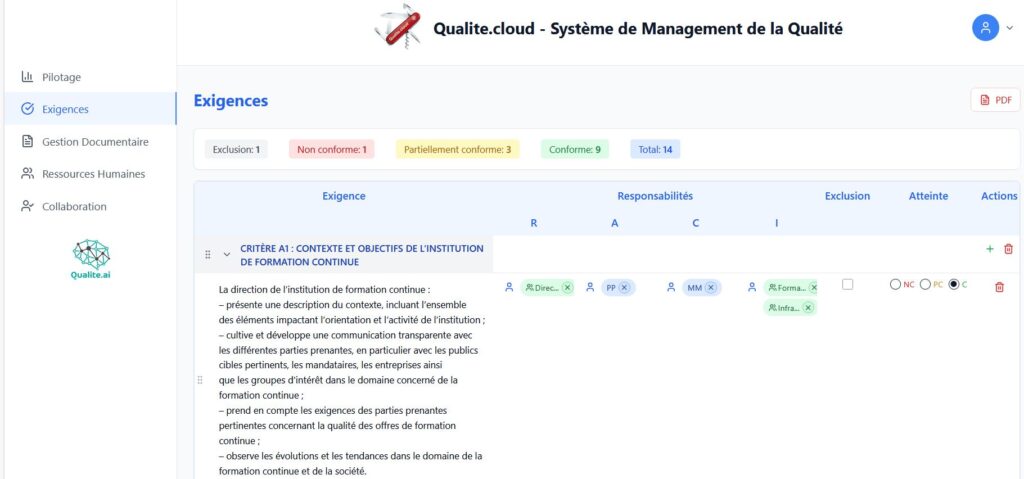Click the person icon in the C column
Viewport: 1024px width, 479px height.
pos(671,288)
